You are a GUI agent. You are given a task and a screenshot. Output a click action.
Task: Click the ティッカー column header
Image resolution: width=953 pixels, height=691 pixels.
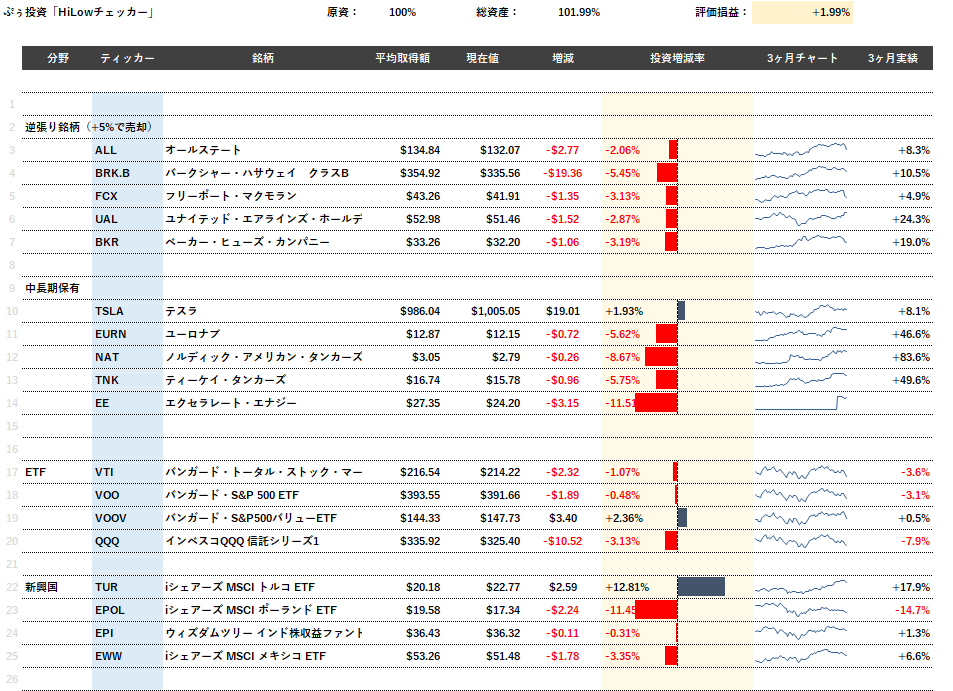point(127,58)
